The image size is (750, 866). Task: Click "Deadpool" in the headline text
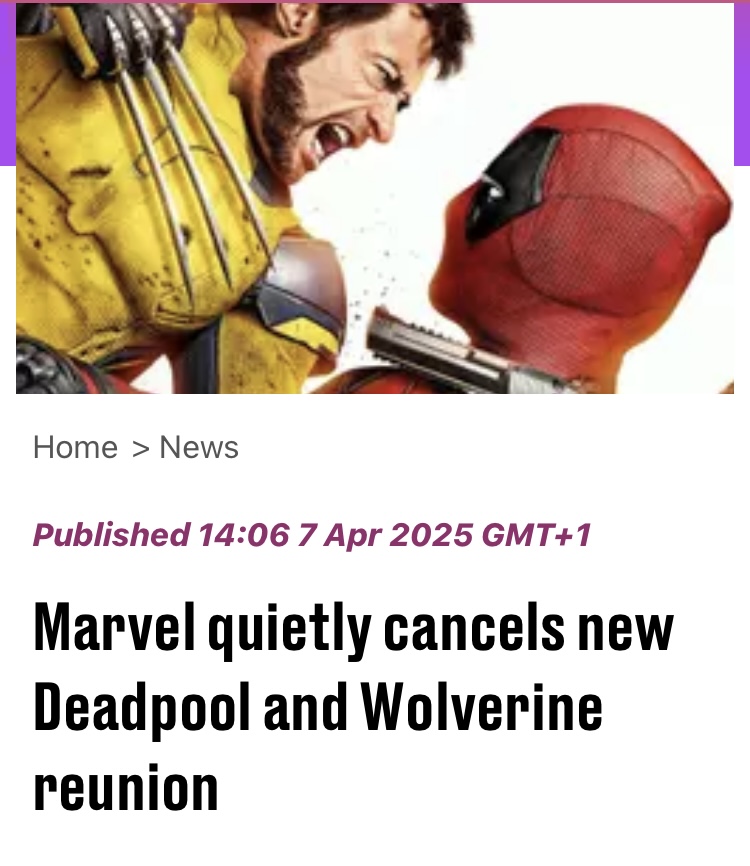pos(142,707)
